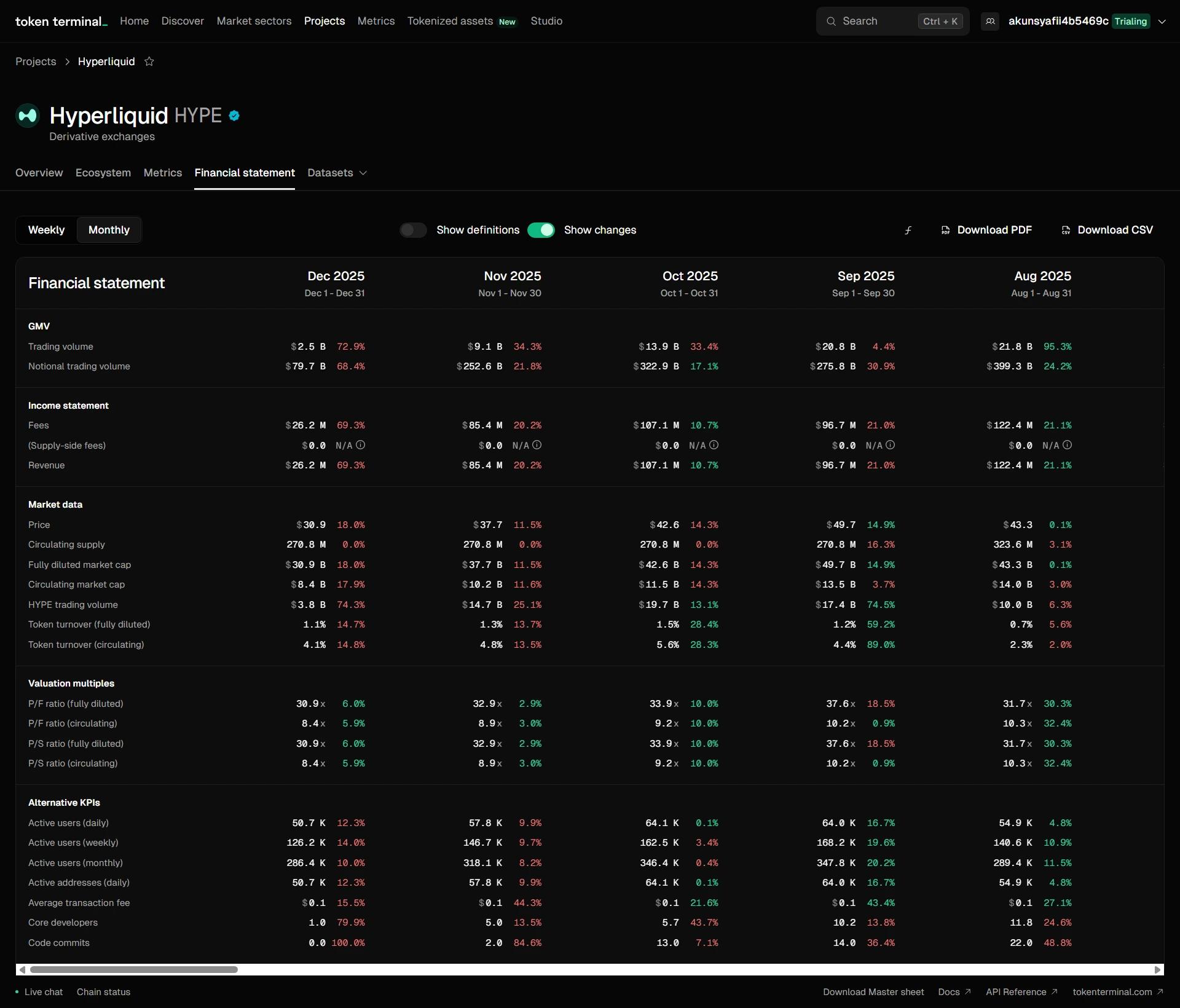This screenshot has width=1180, height=1008.
Task: Switch to Weekly view
Action: [x=46, y=230]
